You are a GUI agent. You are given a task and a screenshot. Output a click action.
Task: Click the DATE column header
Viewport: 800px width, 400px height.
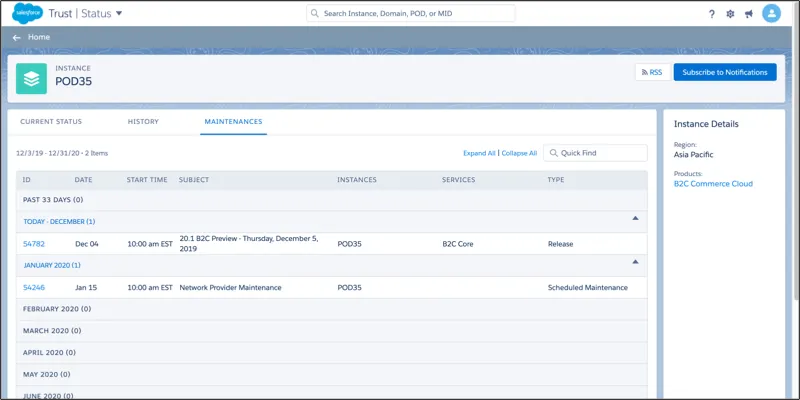coord(83,180)
